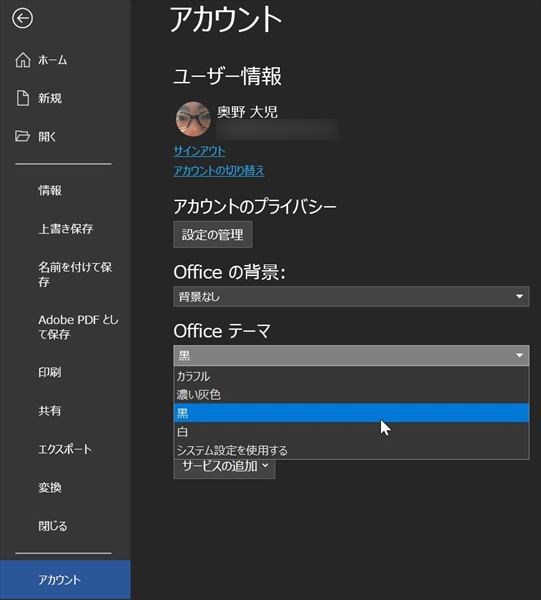Click the Home house icon
Viewport: 541px width, 600px height.
click(23, 60)
